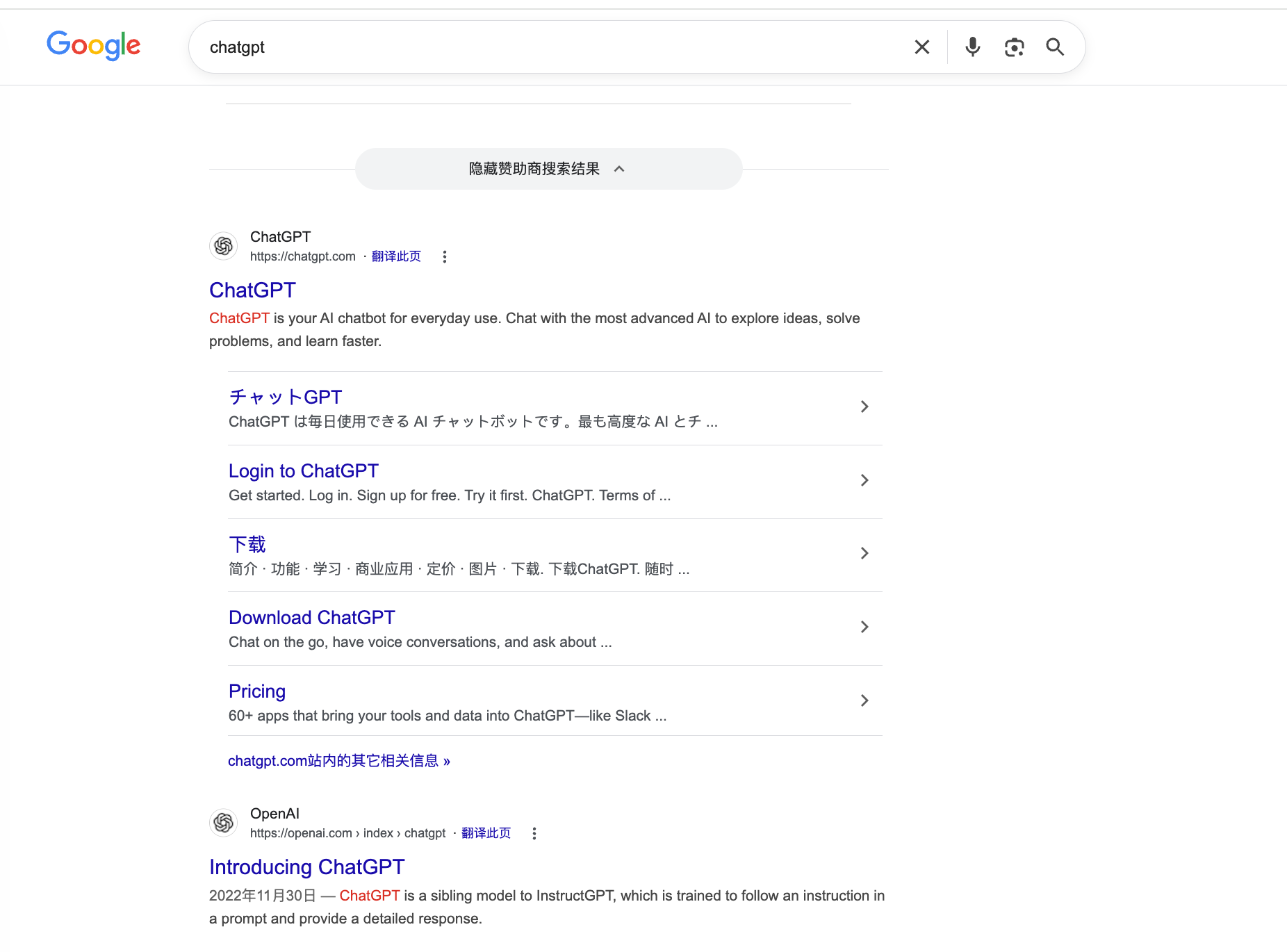Click the ChatGPT site favicon

pyautogui.click(x=224, y=246)
